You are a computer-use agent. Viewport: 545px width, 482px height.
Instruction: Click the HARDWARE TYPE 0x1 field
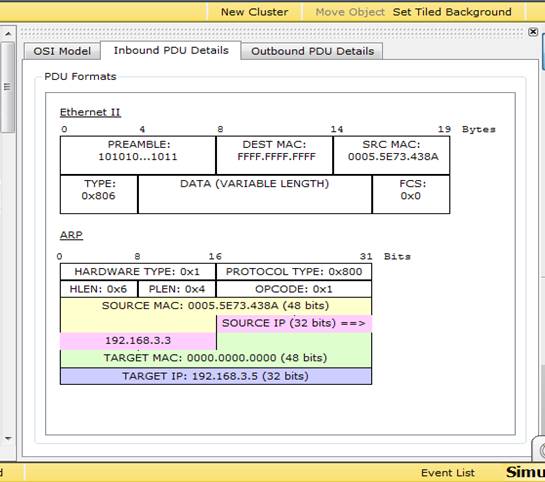point(138,272)
